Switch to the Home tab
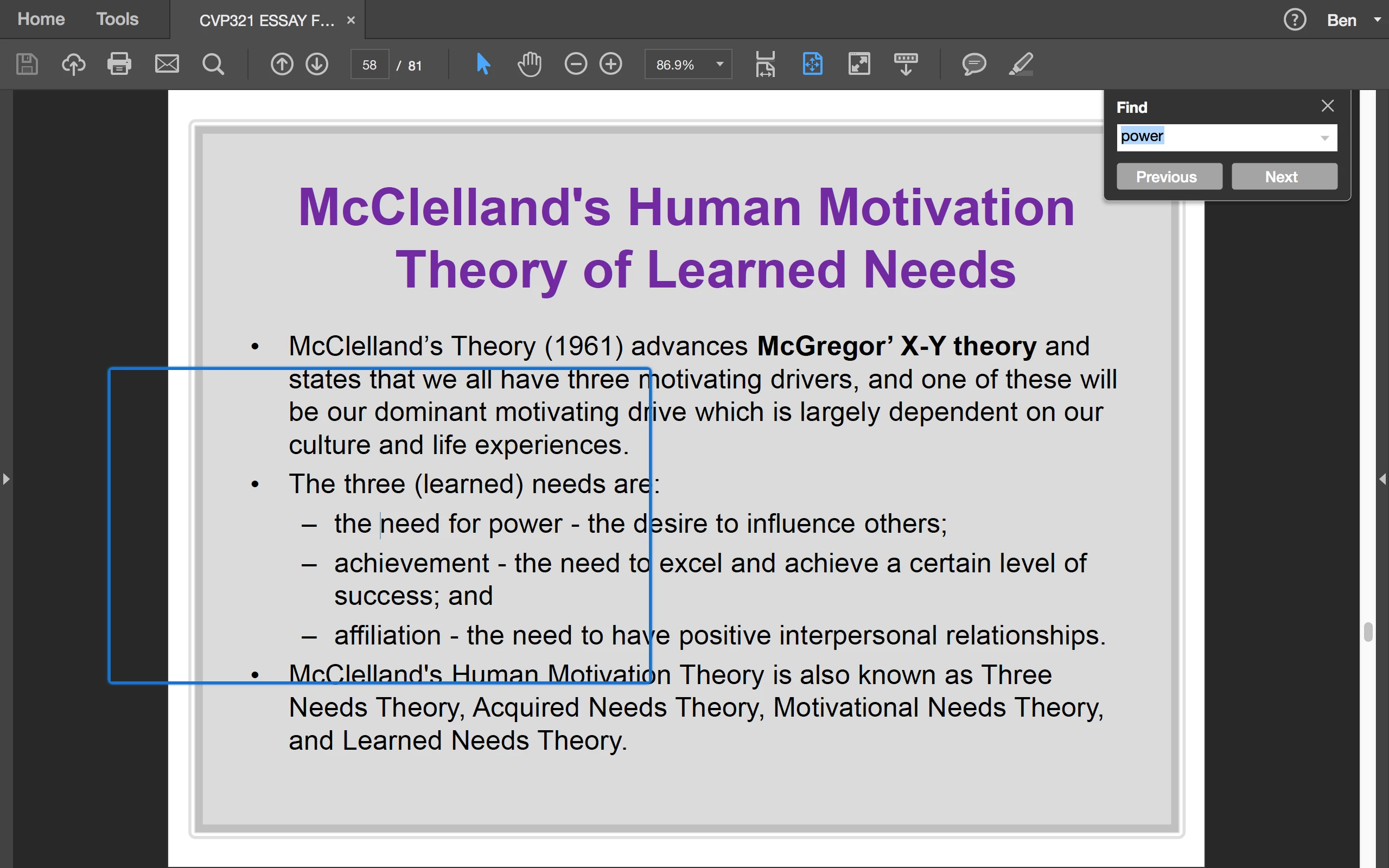Viewport: 1389px width, 868px height. [41, 19]
